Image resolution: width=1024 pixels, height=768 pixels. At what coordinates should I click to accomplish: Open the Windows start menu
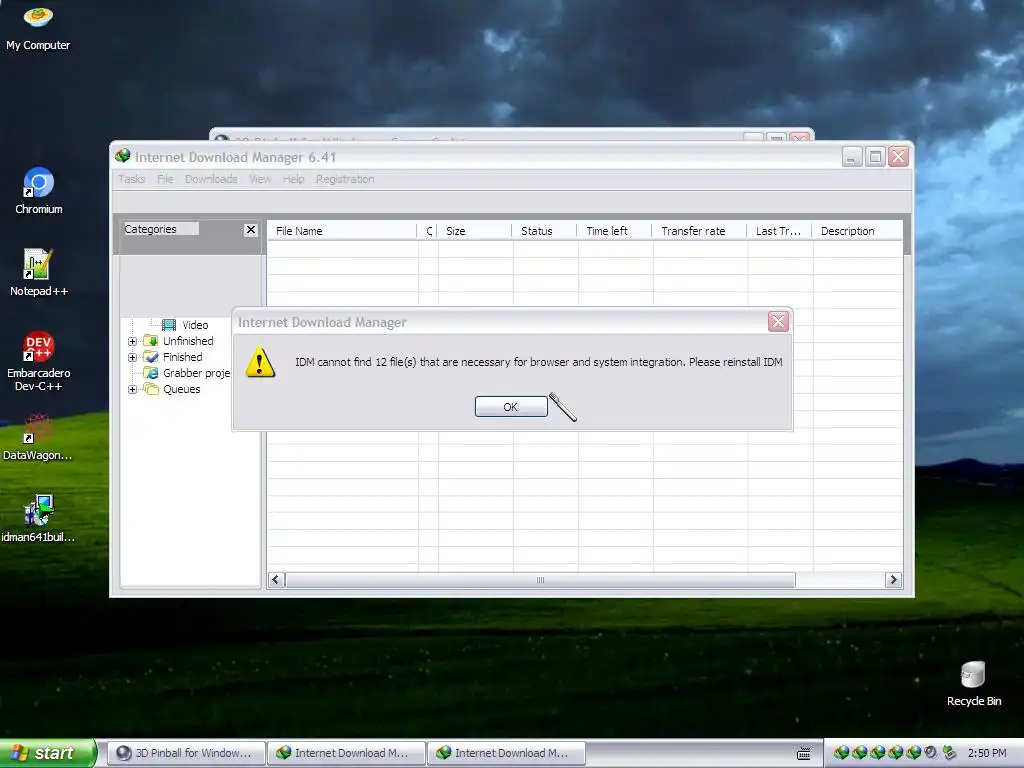(47, 753)
